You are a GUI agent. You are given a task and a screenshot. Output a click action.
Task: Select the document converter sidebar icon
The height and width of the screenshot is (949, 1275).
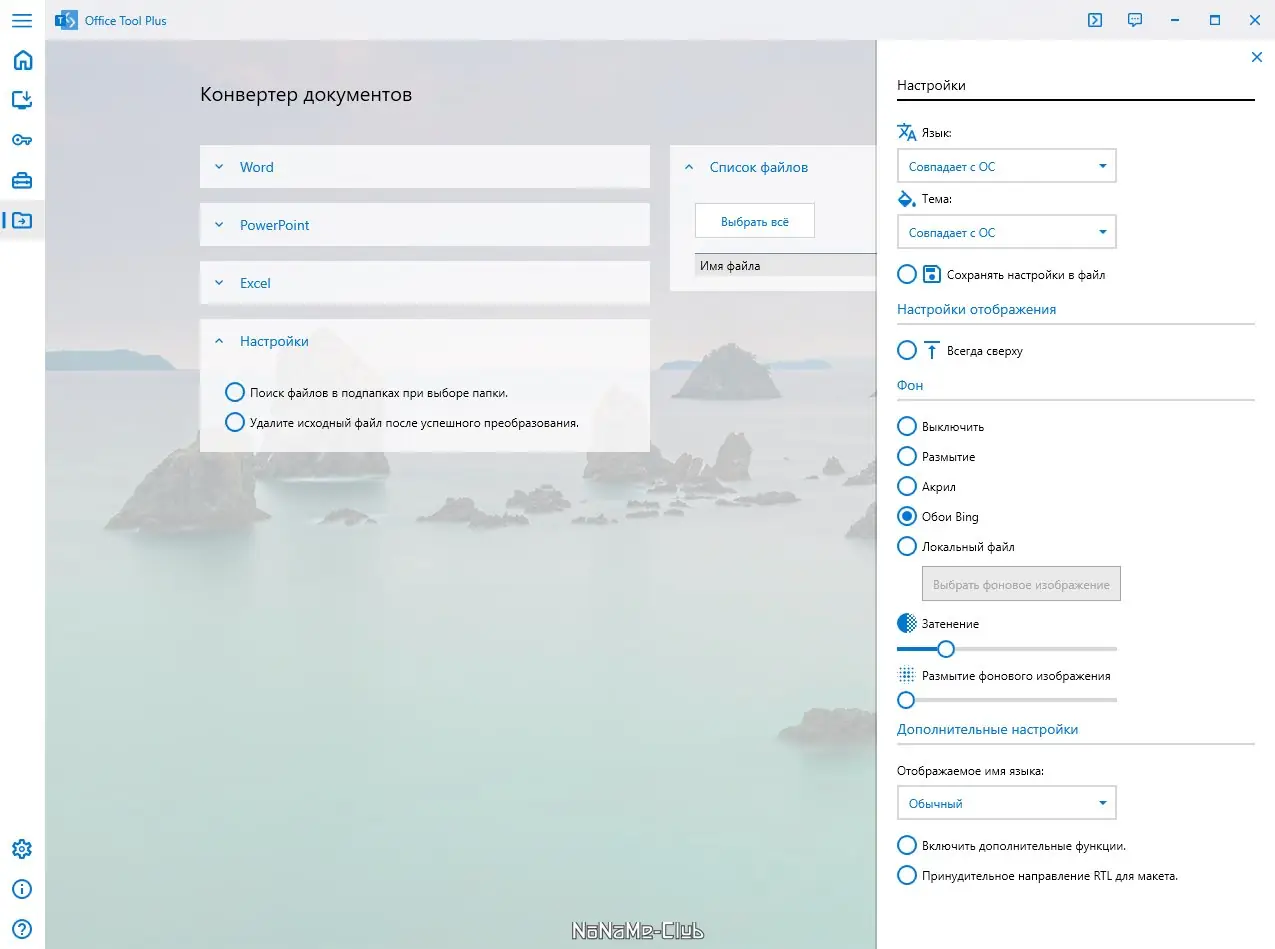pyautogui.click(x=22, y=220)
